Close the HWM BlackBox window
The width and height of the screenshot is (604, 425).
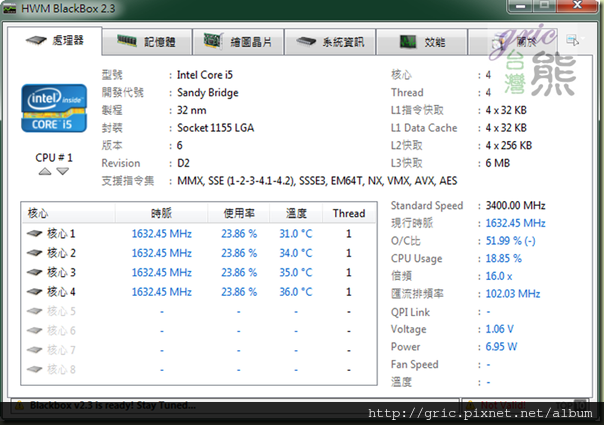[x=577, y=5]
